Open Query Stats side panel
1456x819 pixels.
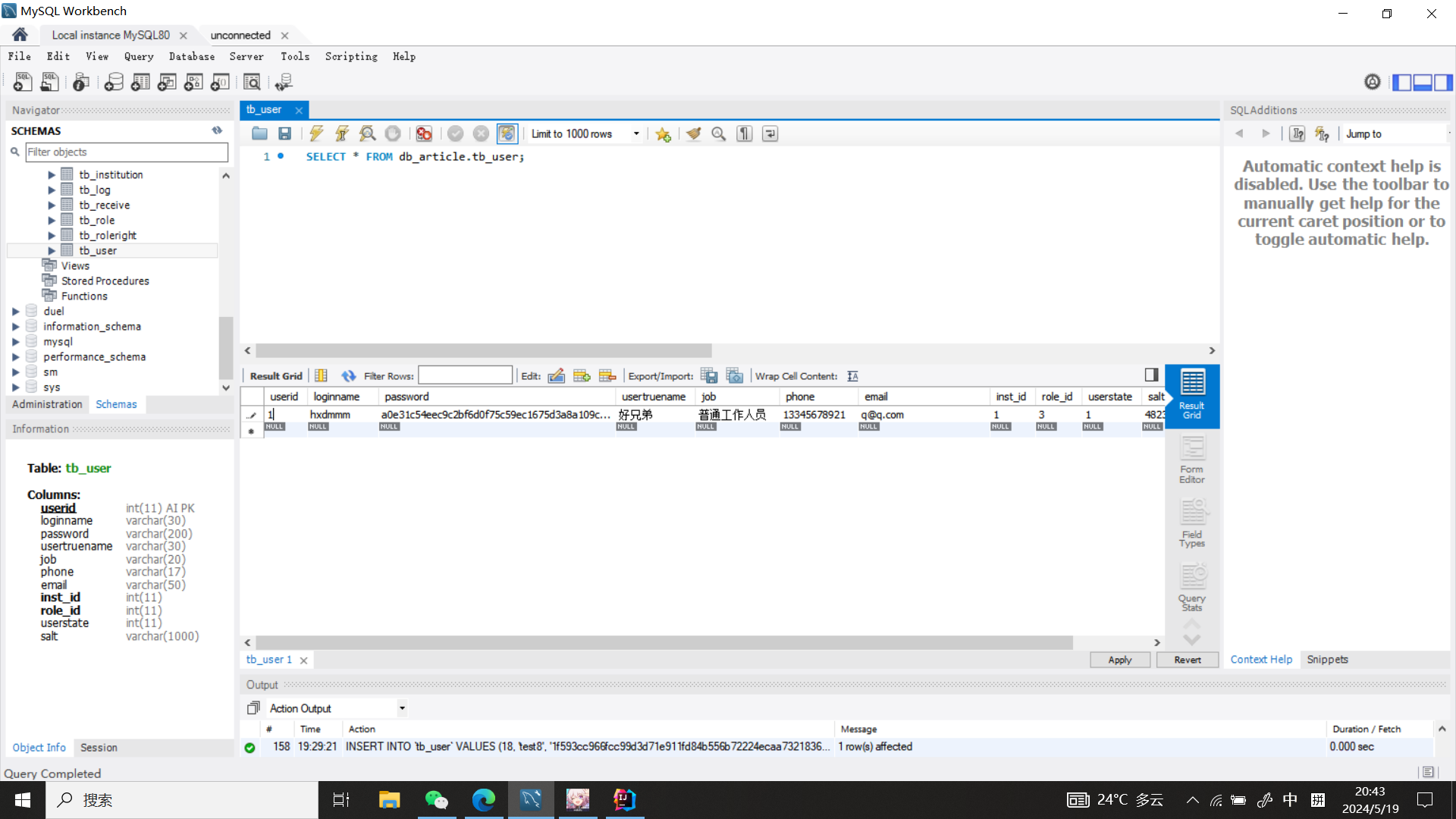click(1191, 587)
